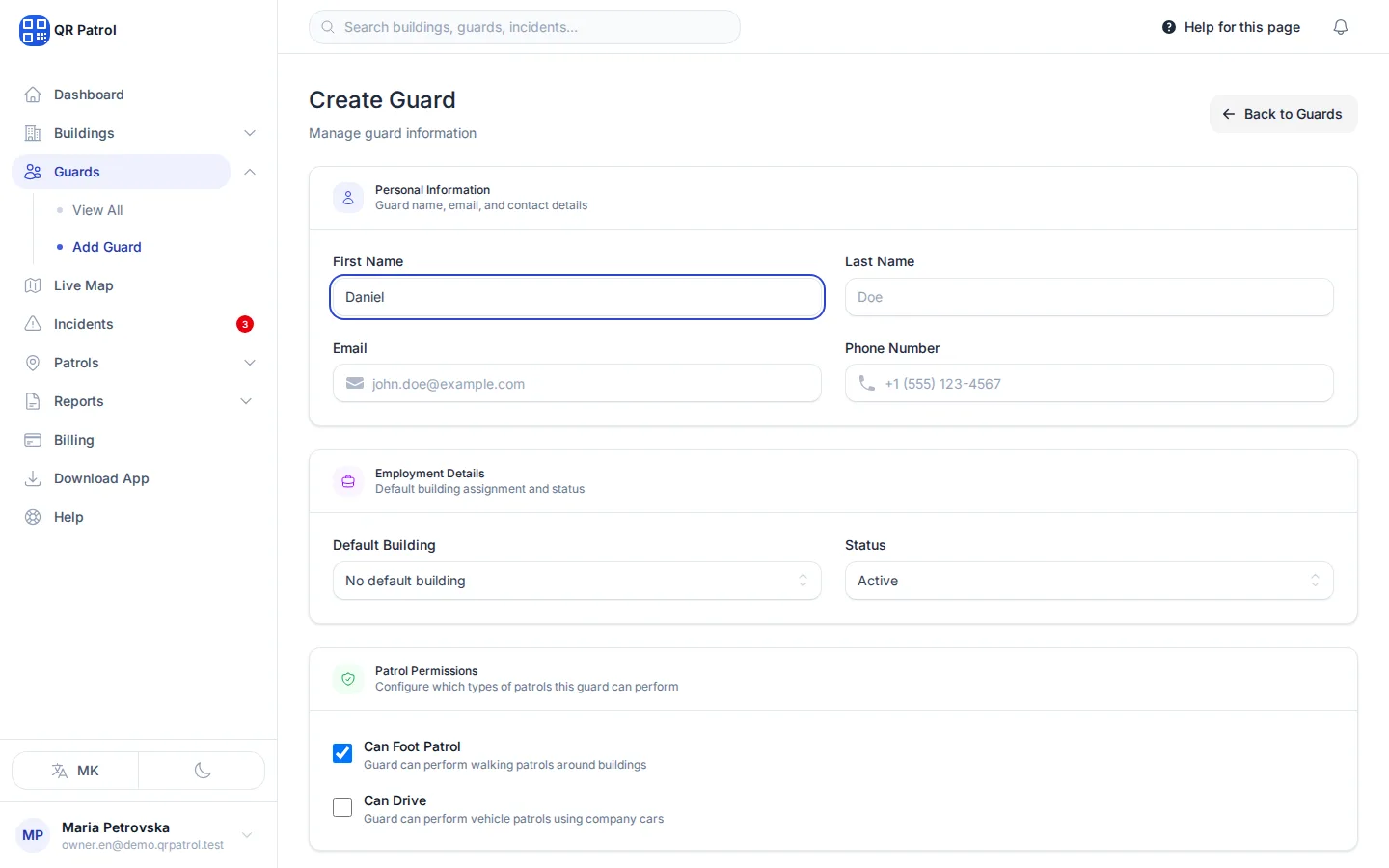Image resolution: width=1389 pixels, height=868 pixels.
Task: Click the Patrols location pin icon
Action: coord(33,363)
